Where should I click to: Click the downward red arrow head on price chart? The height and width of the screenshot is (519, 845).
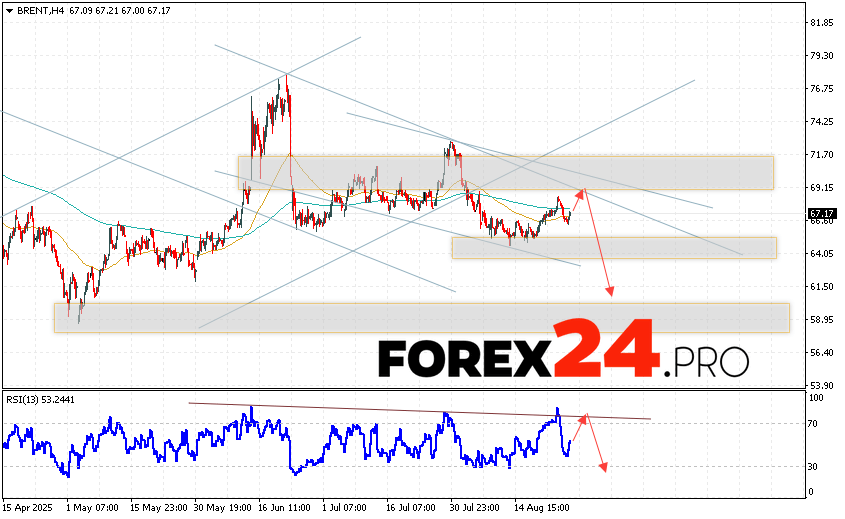point(609,292)
